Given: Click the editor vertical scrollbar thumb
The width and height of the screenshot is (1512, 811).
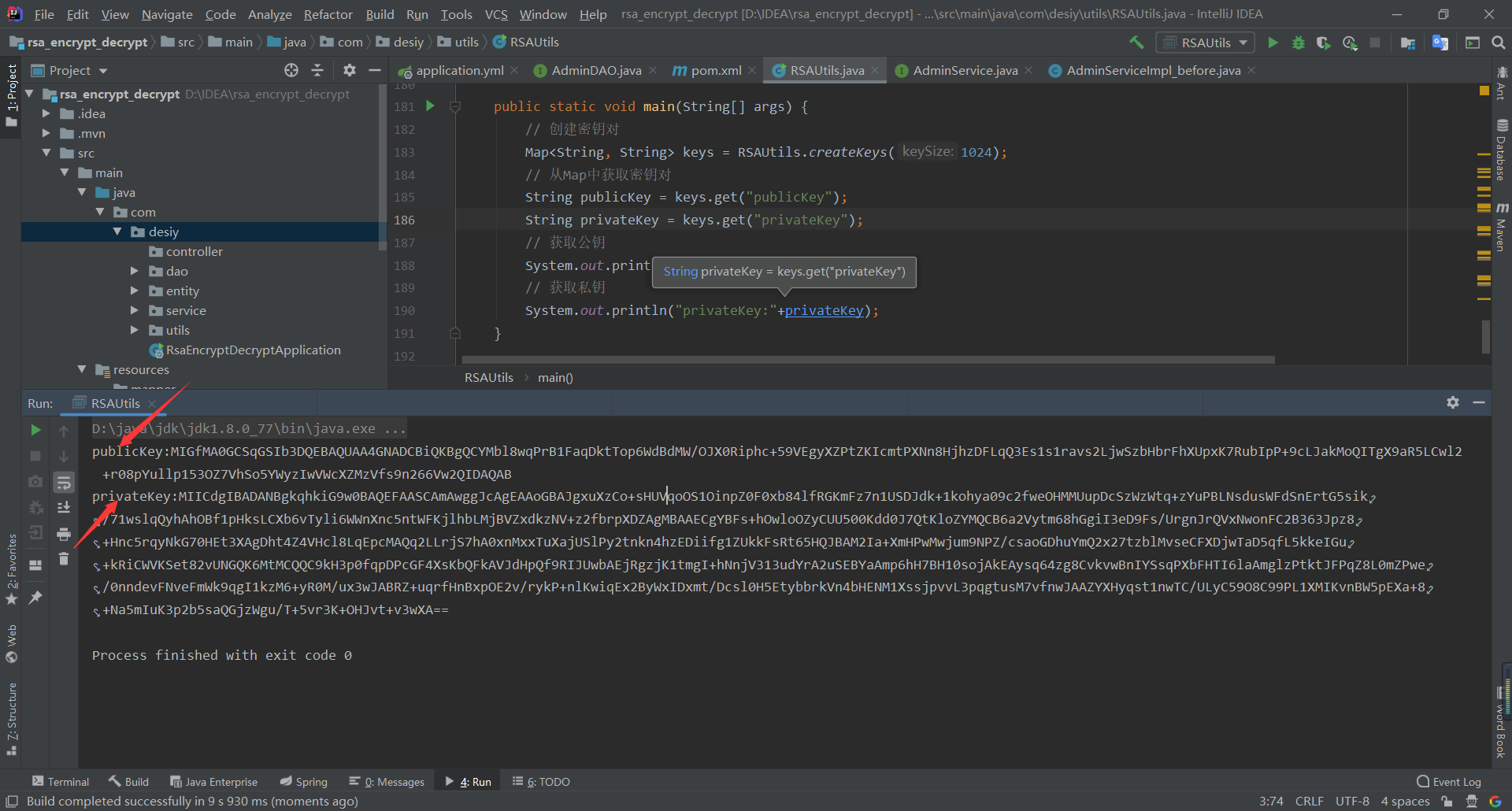Looking at the screenshot, I should 1485,337.
